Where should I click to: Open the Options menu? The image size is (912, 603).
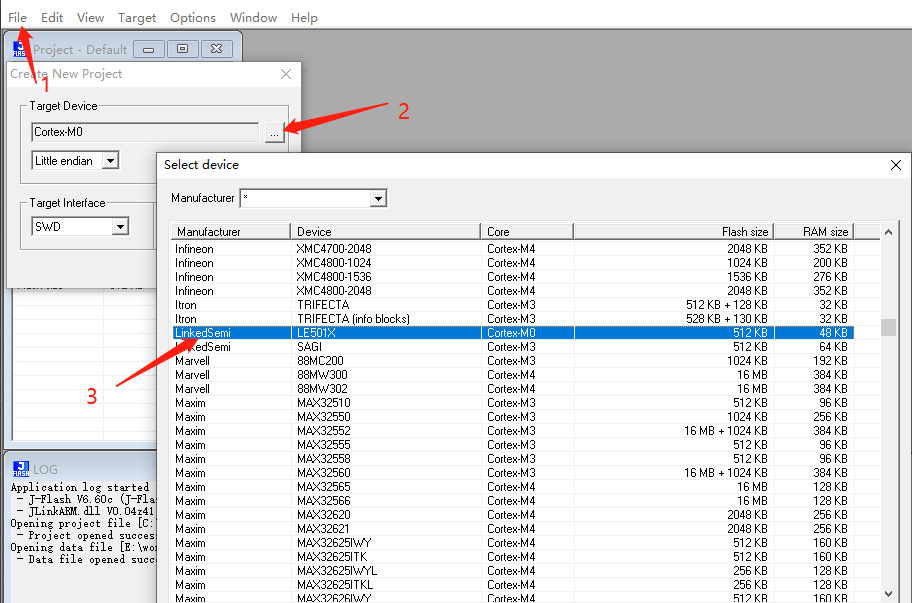193,17
